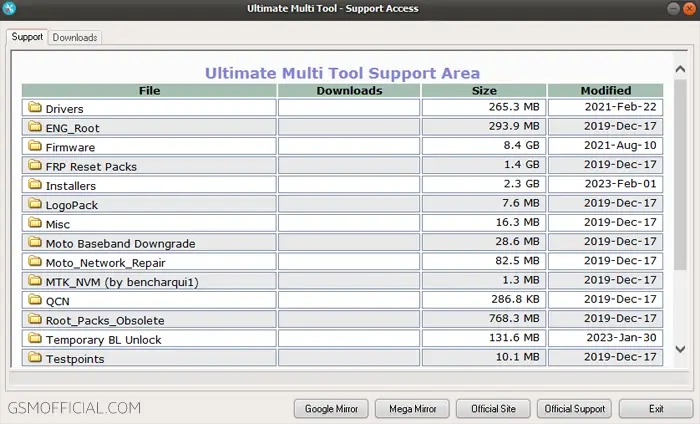Open the Misc folder icon
The image size is (700, 424).
click(35, 222)
